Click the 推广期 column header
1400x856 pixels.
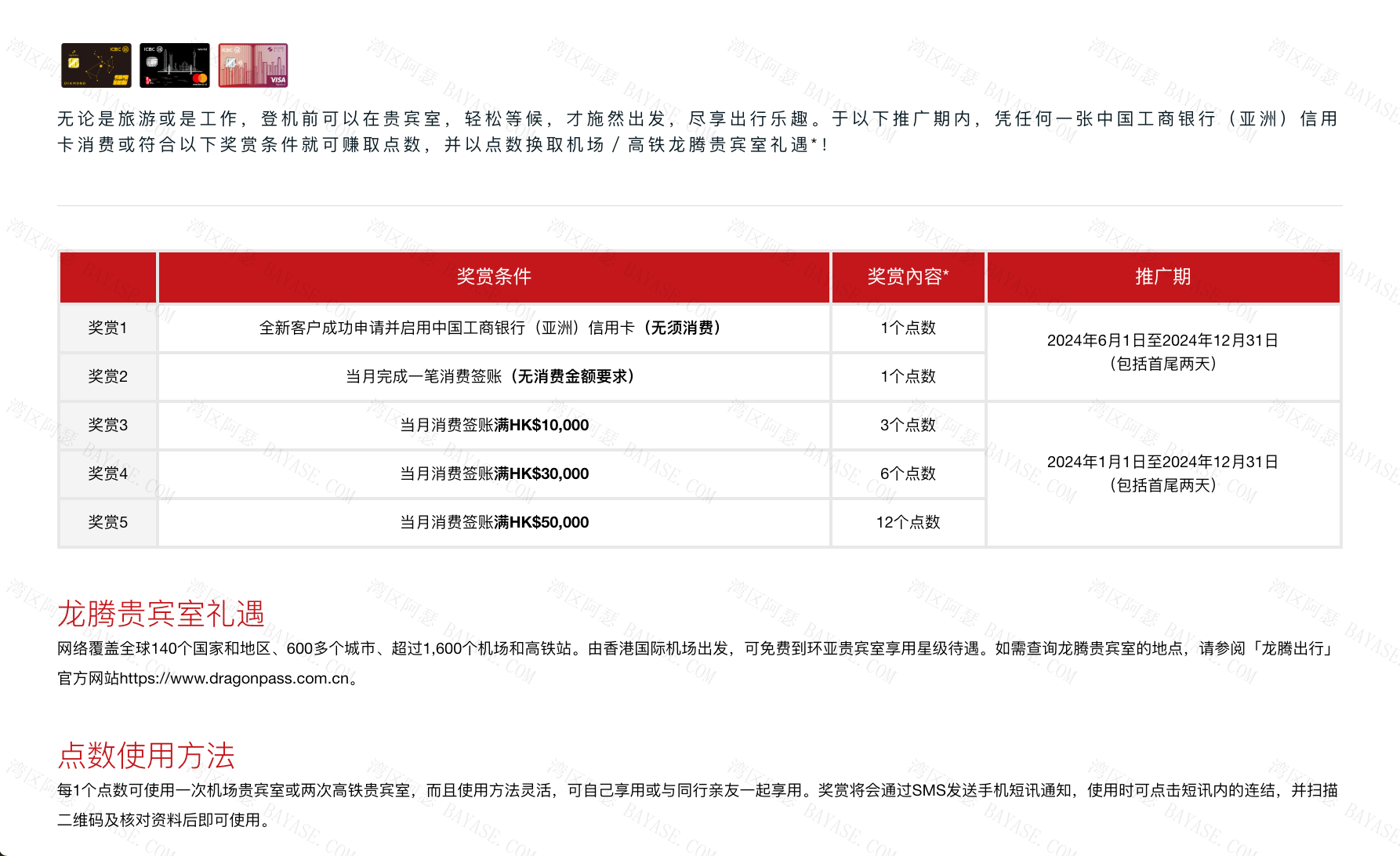(1163, 277)
